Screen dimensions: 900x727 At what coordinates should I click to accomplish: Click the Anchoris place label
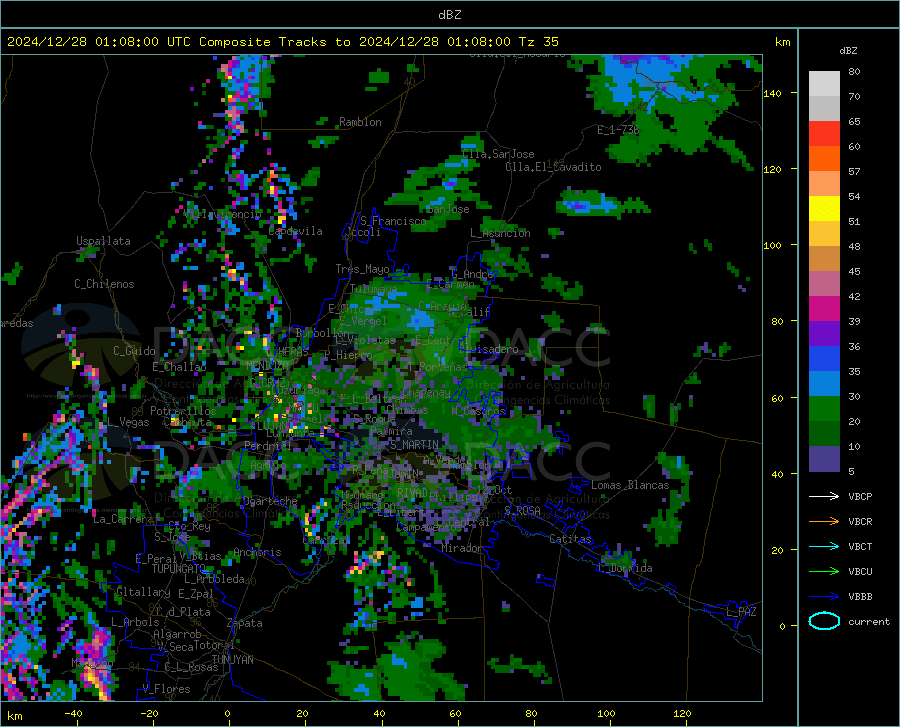pos(257,553)
